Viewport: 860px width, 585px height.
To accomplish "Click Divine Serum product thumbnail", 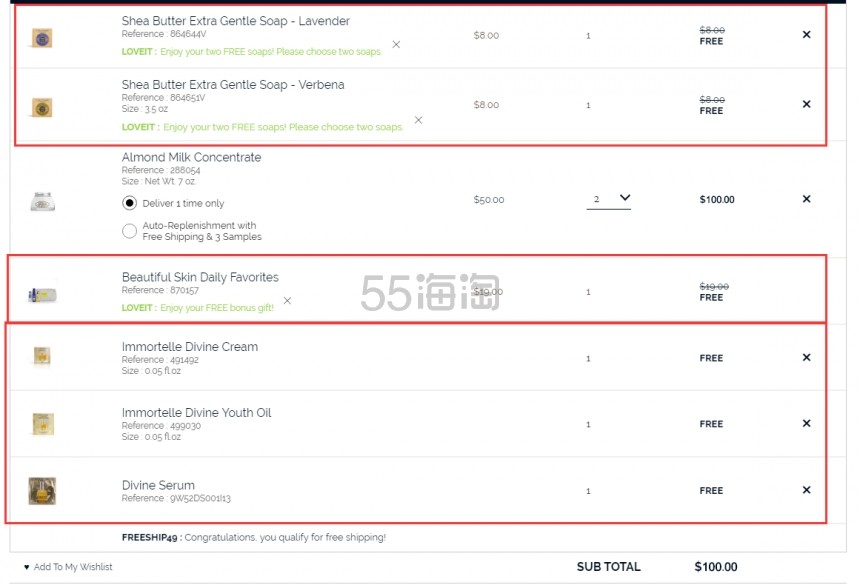I will coord(42,490).
